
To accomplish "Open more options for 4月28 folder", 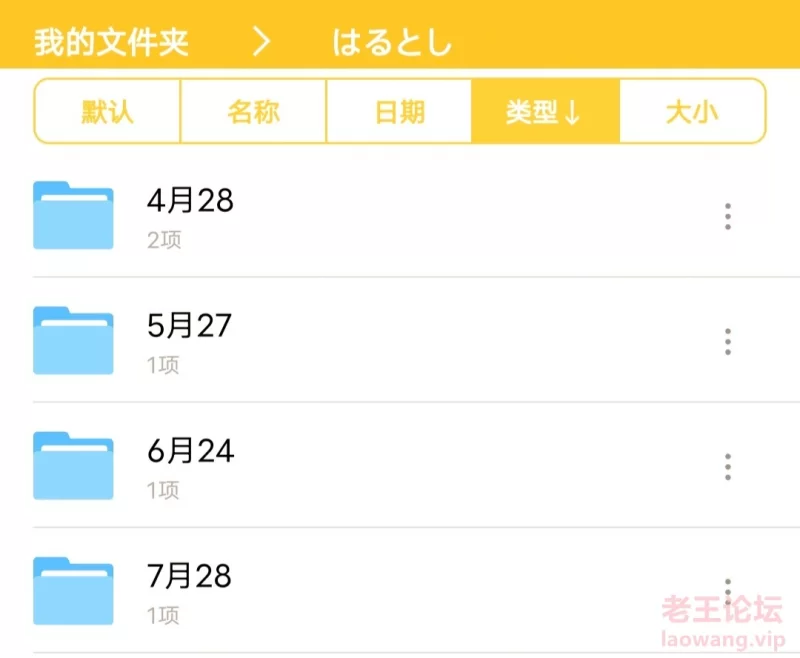I will click(x=728, y=216).
